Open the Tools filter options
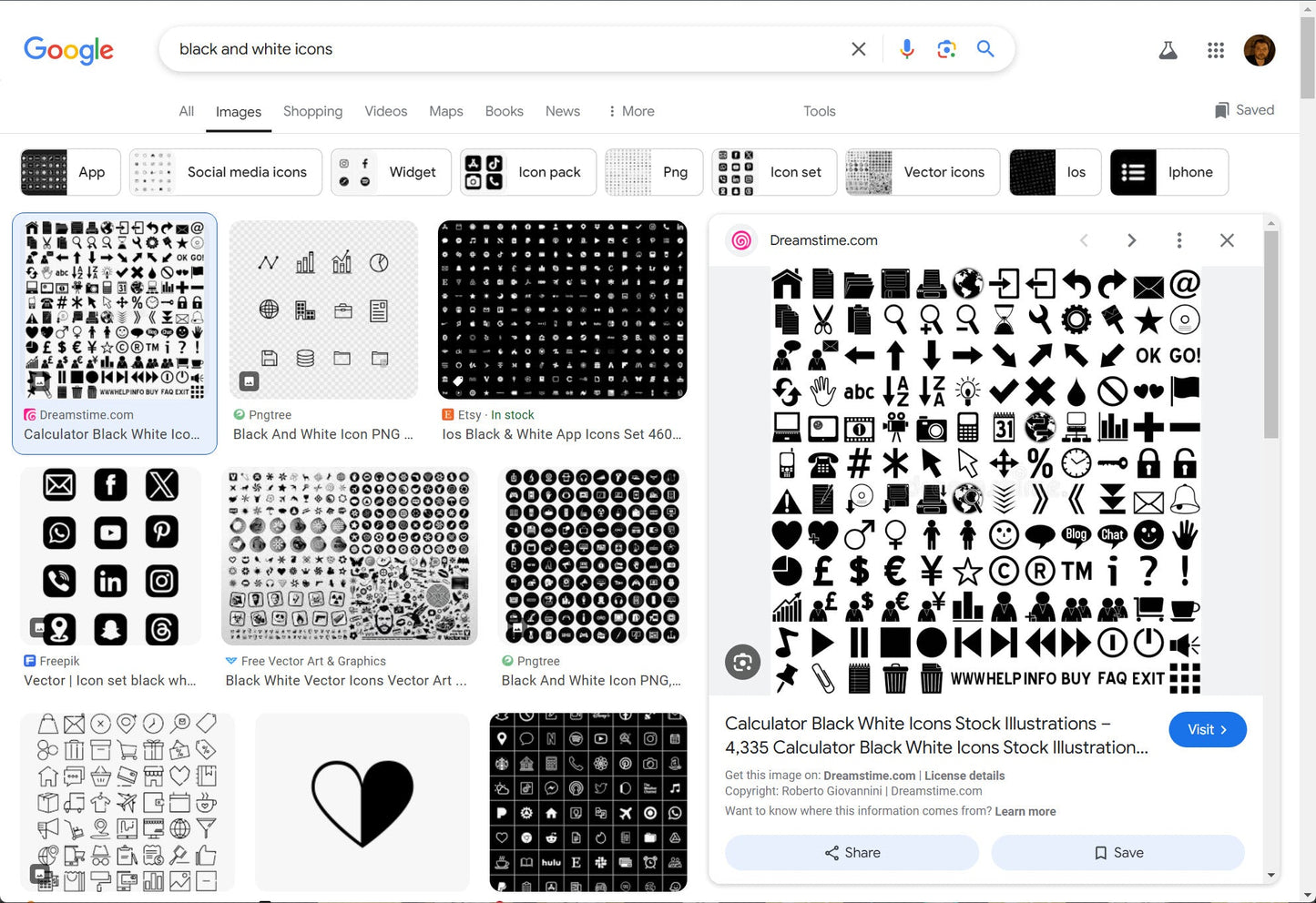The height and width of the screenshot is (903, 1316). (x=820, y=111)
